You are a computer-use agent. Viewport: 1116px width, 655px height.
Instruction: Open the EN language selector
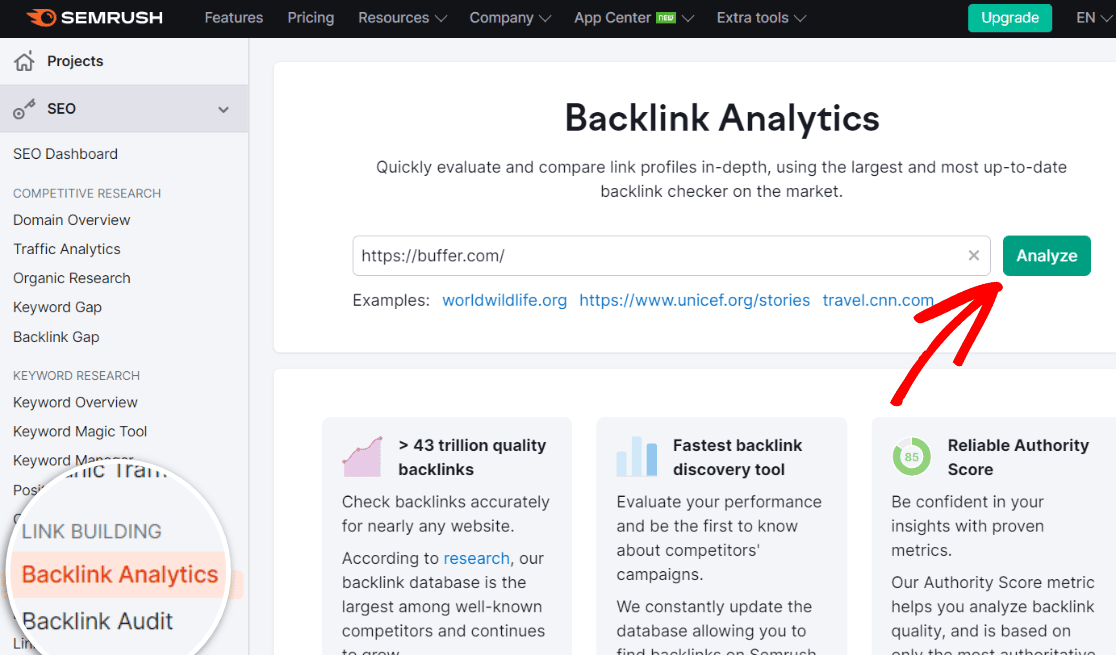pyautogui.click(x=1094, y=17)
